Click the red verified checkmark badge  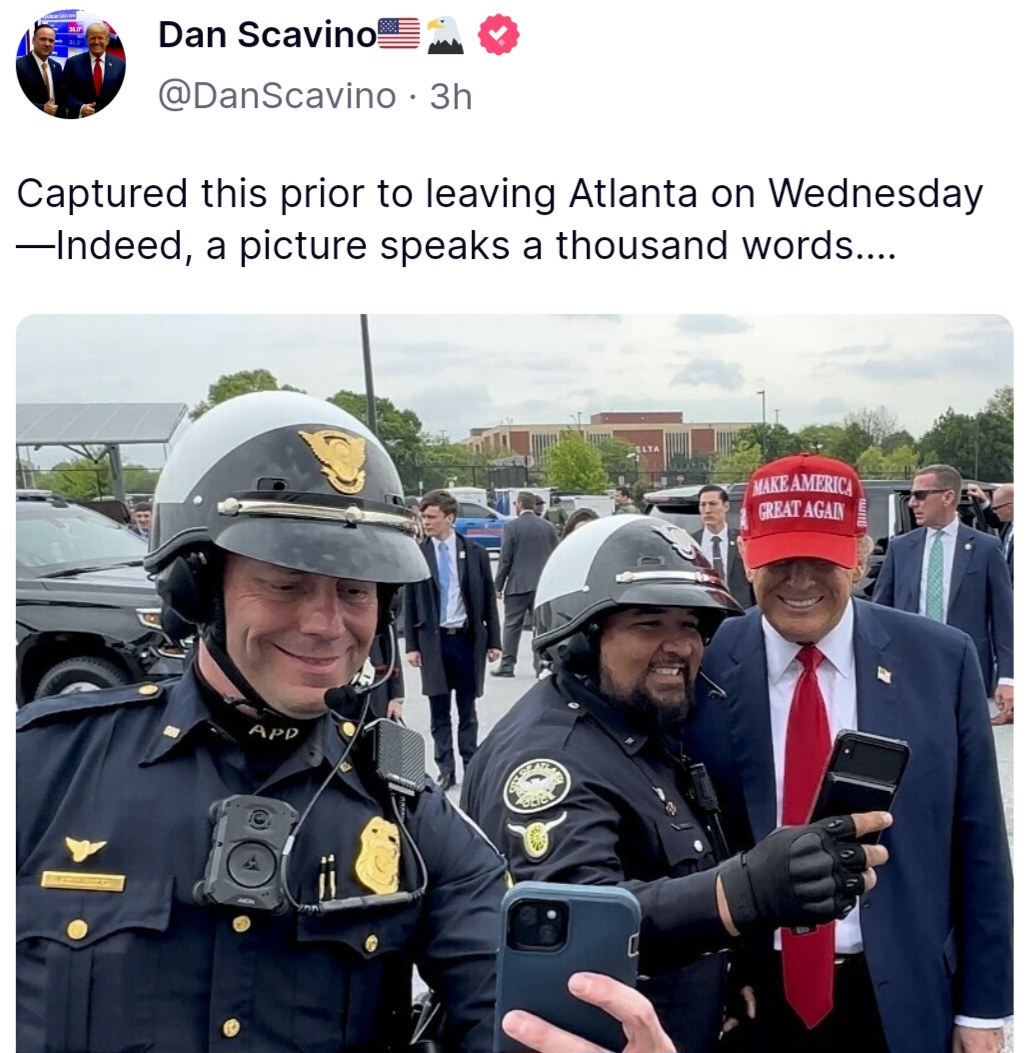(x=498, y=35)
